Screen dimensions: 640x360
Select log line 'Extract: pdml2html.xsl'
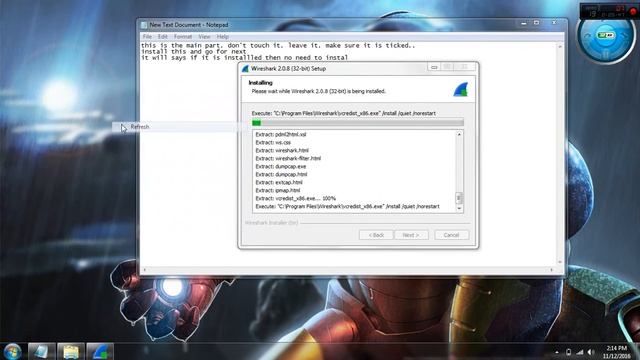click(x=280, y=134)
